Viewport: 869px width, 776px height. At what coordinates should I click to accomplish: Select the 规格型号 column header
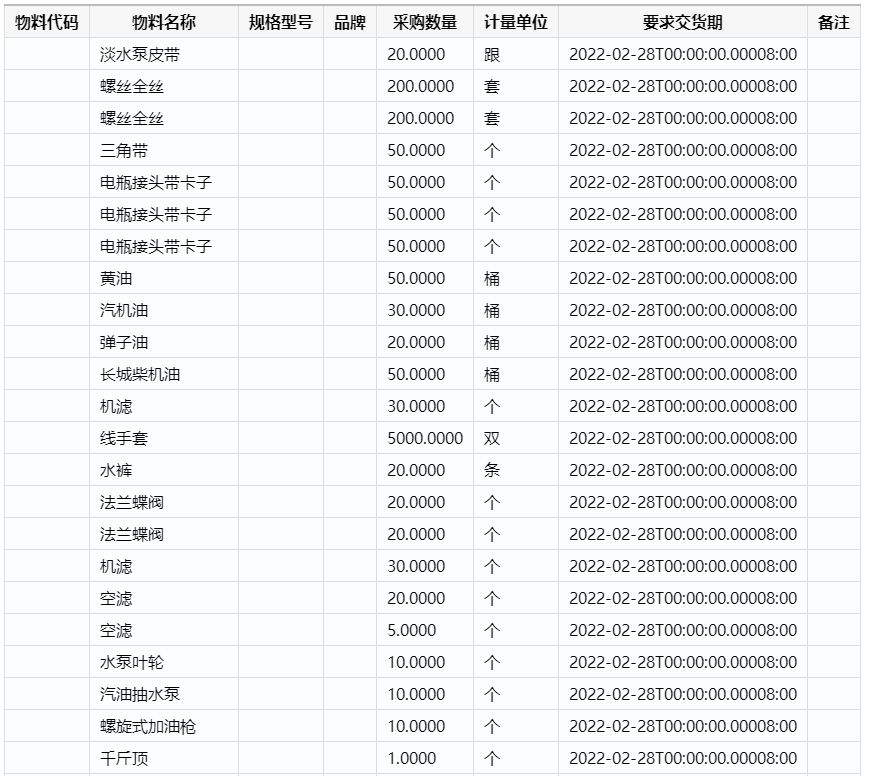[x=281, y=23]
